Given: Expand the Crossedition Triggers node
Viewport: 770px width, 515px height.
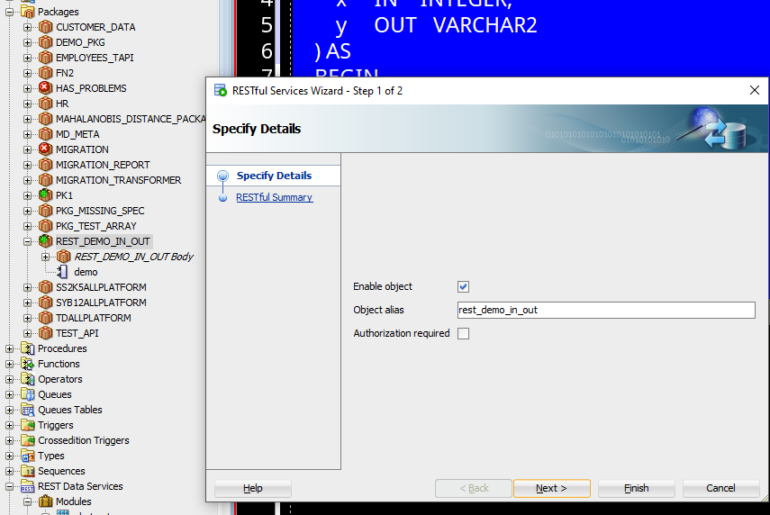Looking at the screenshot, I should 10,440.
